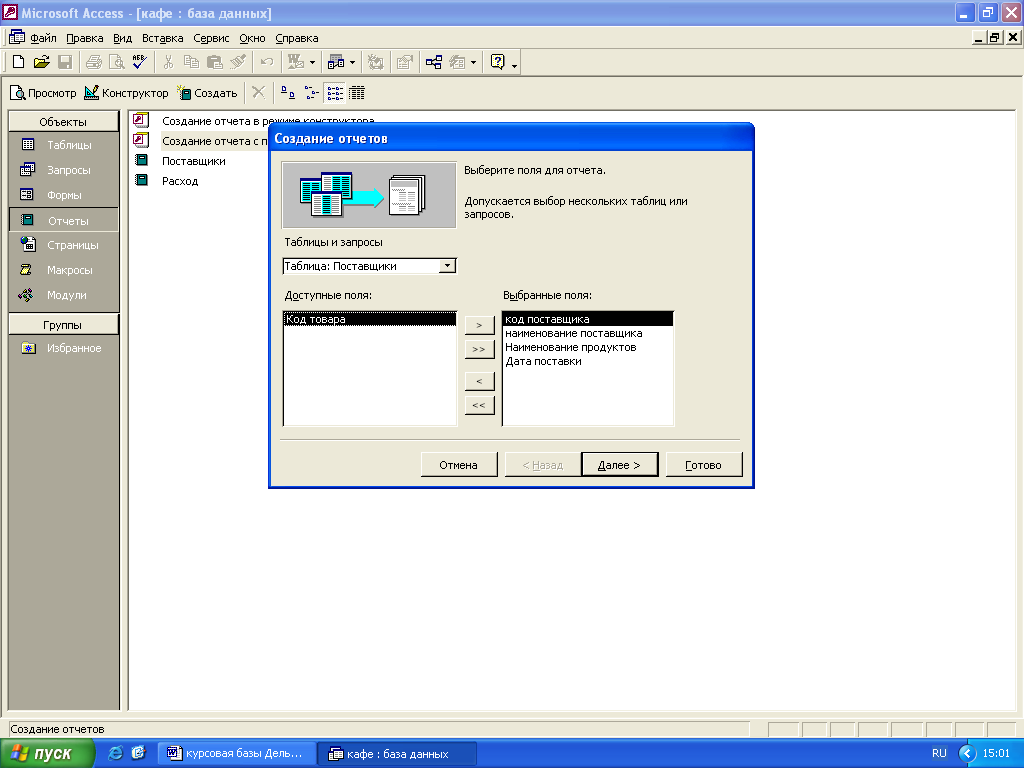Open the Вид menu
Viewport: 1024px width, 768px height.
122,38
